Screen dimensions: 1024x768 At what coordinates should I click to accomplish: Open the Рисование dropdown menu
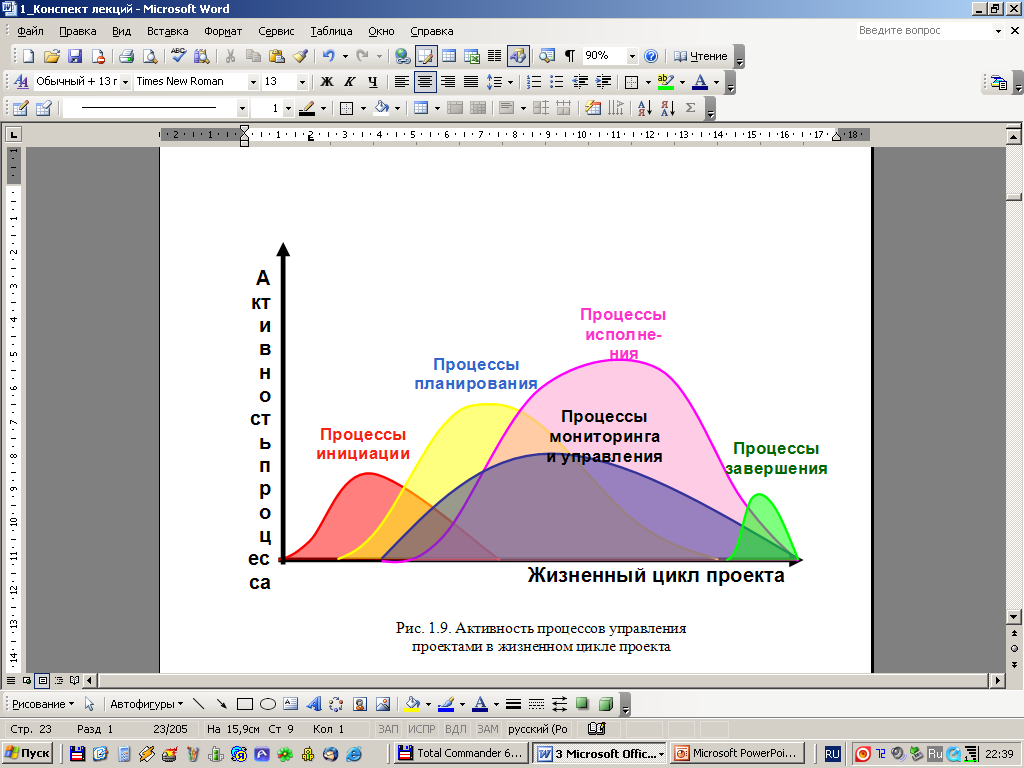(43, 704)
